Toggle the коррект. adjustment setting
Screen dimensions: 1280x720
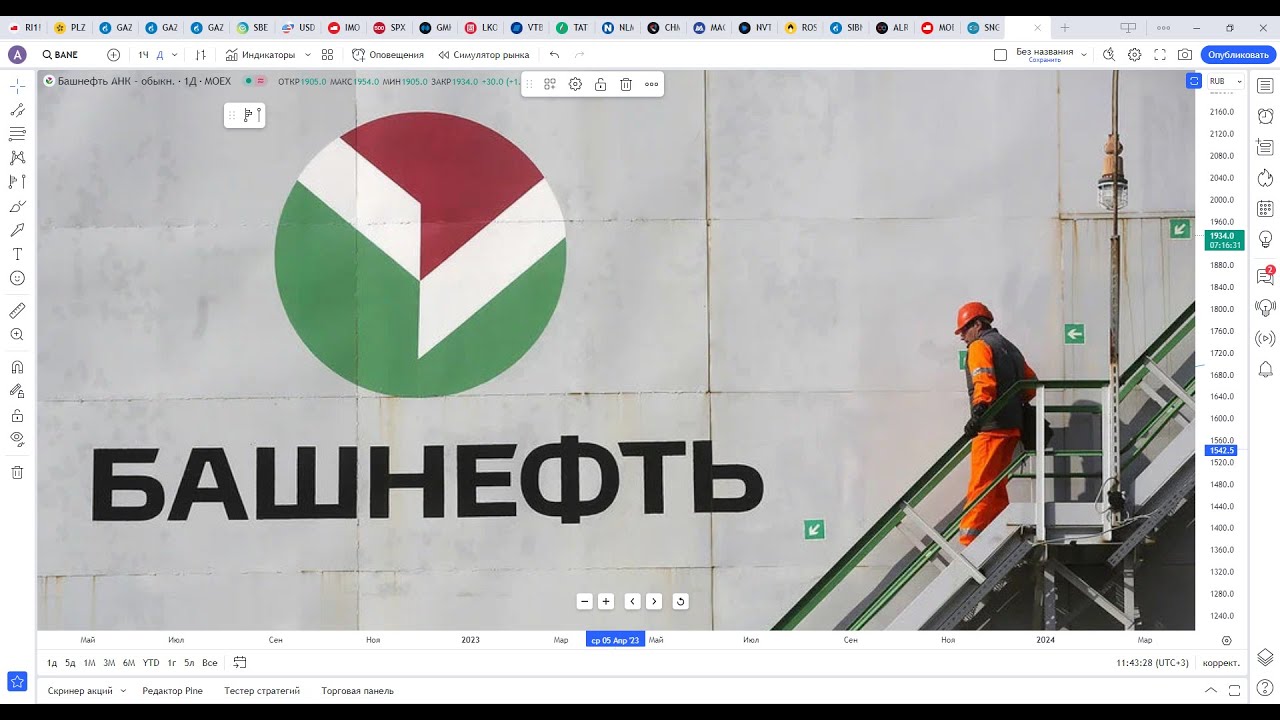pyautogui.click(x=1221, y=663)
